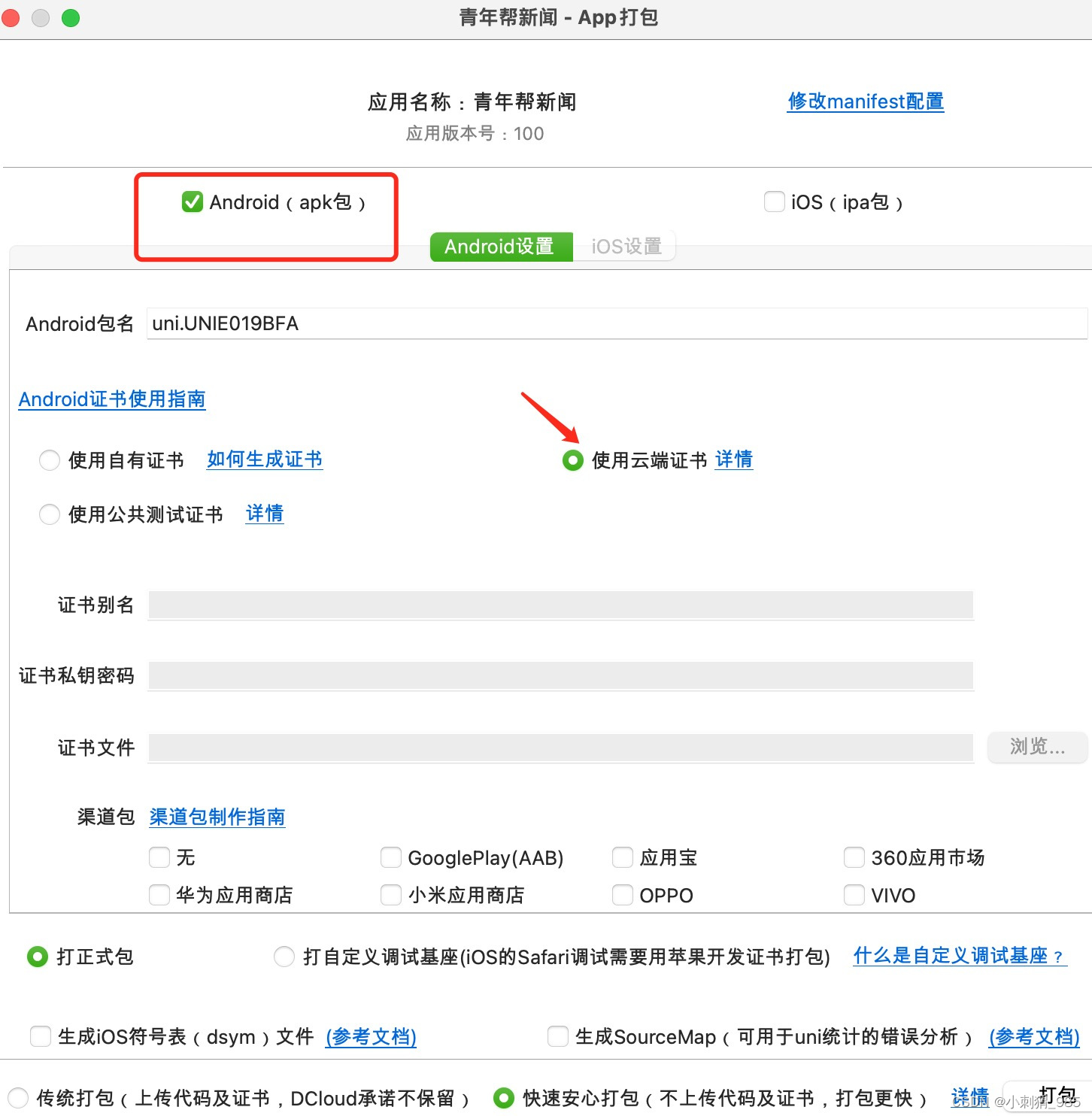1092x1116 pixels.
Task: Select the 使用公共测试证书 radio button
Action: [x=50, y=514]
